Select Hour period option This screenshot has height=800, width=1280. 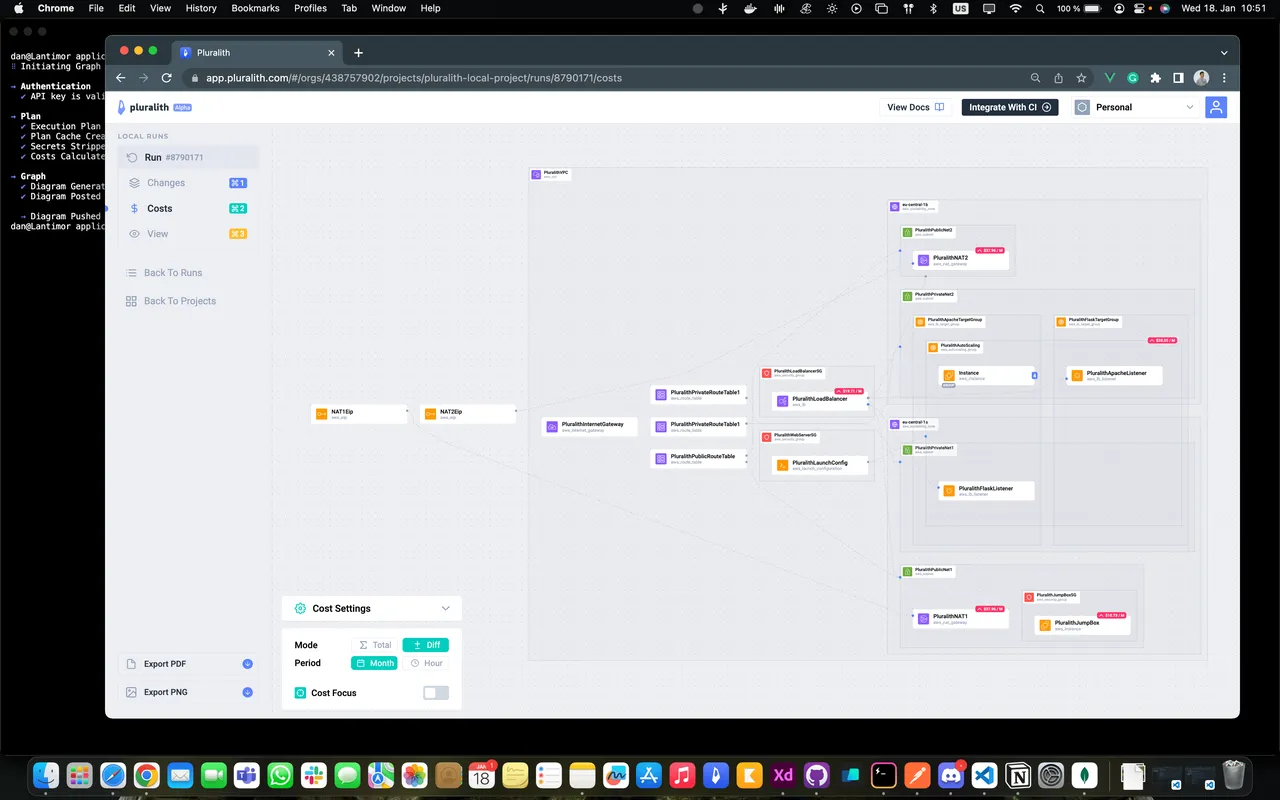[x=426, y=663]
